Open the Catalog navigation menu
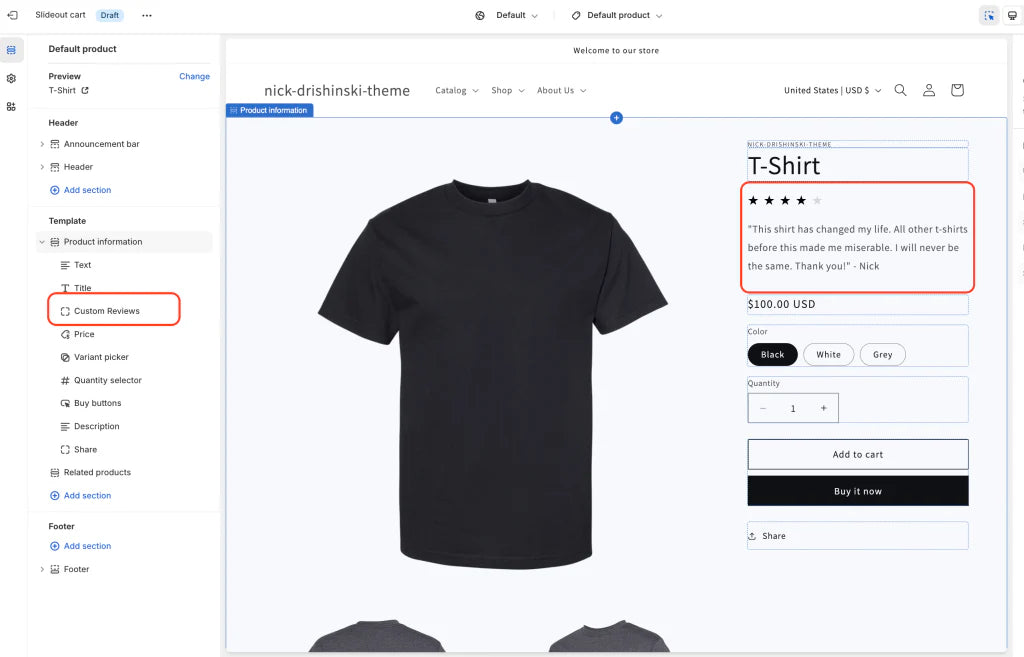Screen dimensions: 1024x657 click(456, 90)
